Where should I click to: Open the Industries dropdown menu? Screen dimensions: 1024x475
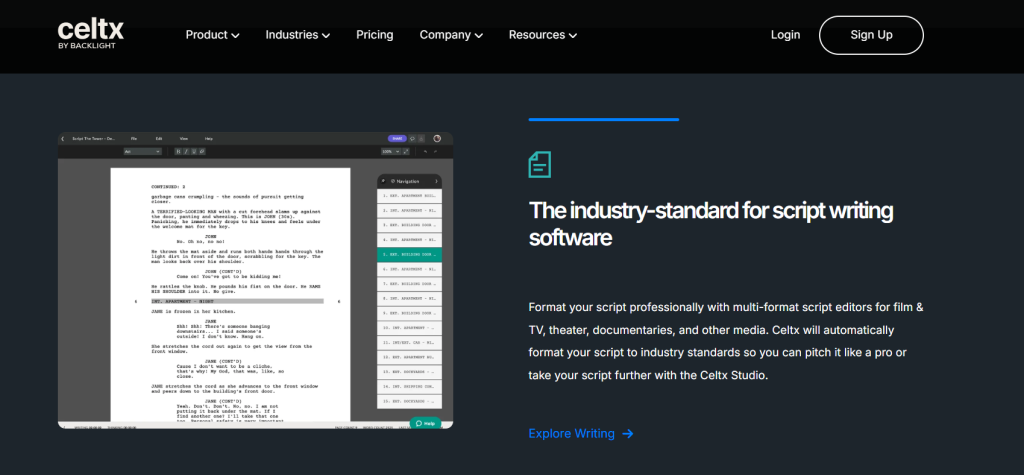297,35
